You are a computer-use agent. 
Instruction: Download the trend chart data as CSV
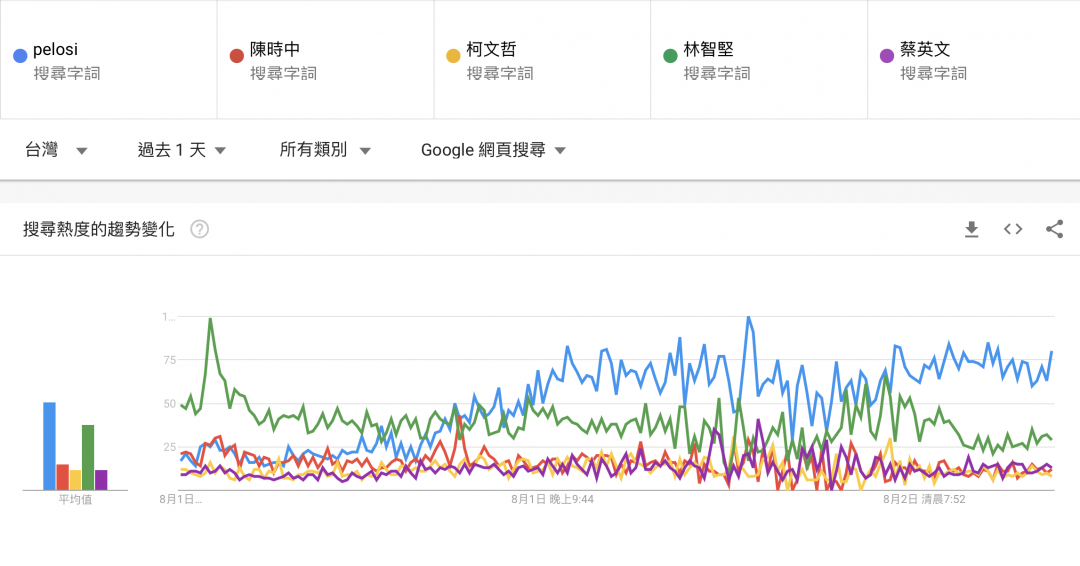971,229
